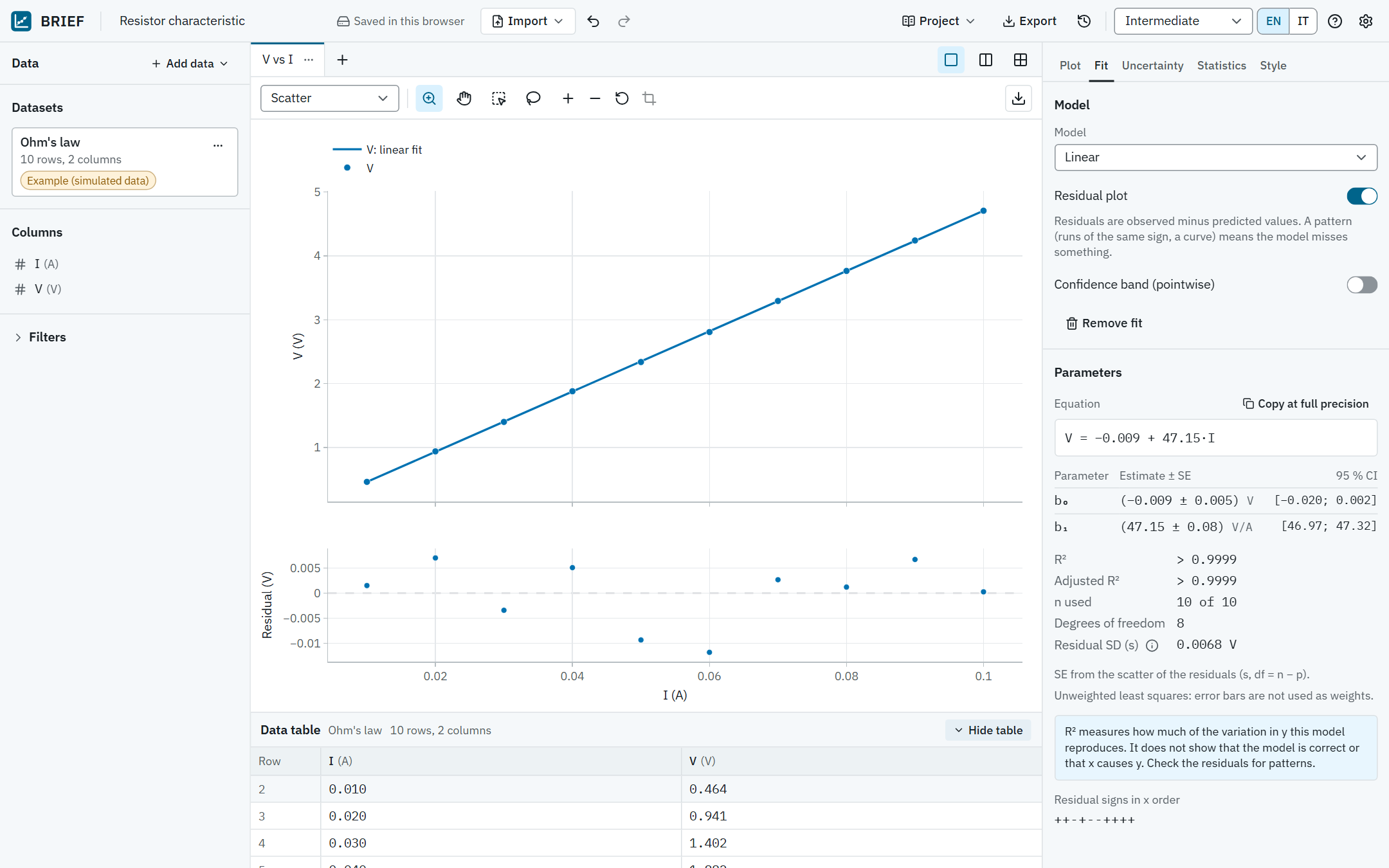1389x868 pixels.
Task: Switch language to IT
Action: (x=1303, y=21)
